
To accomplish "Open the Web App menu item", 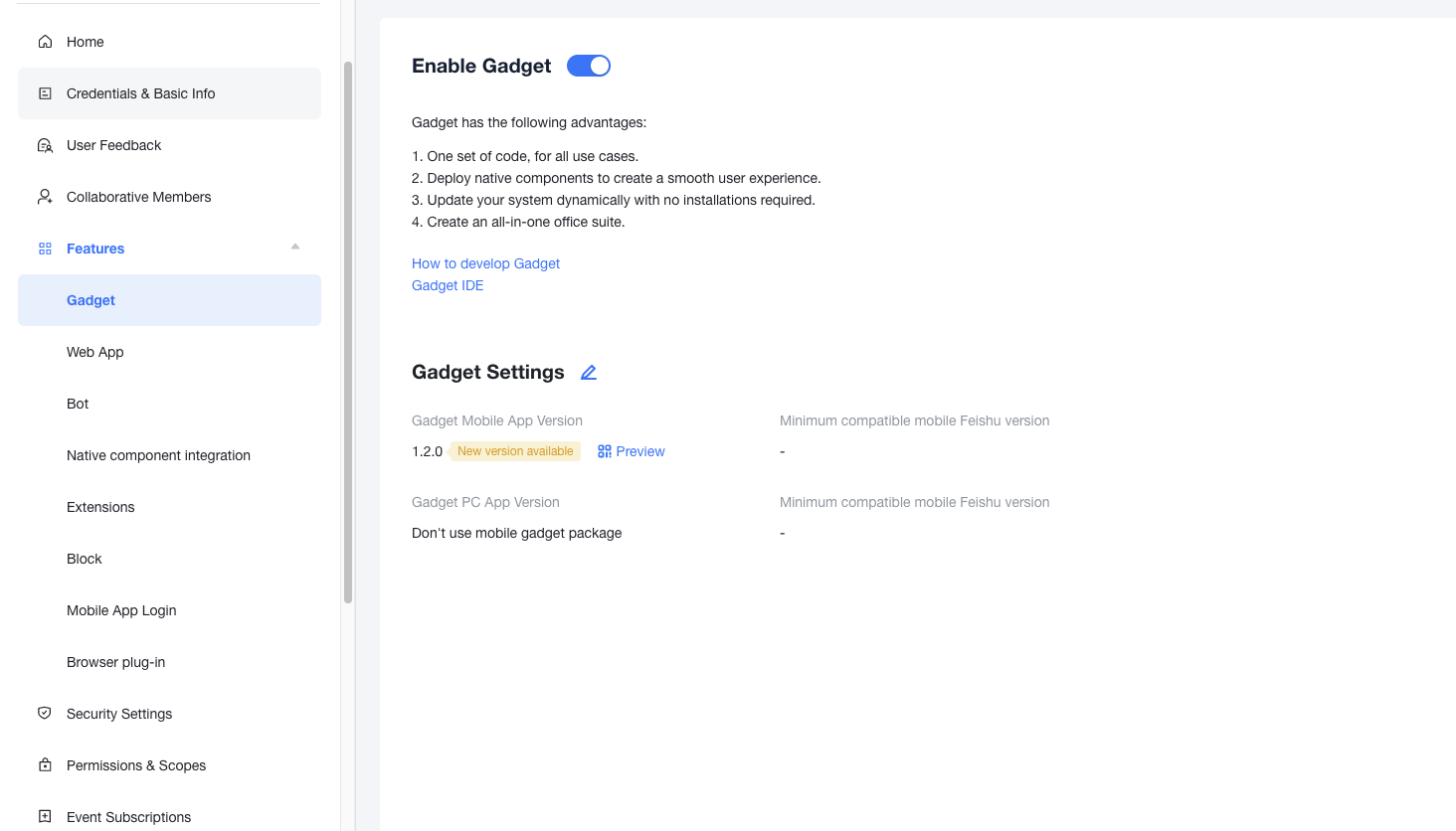I will tap(95, 352).
